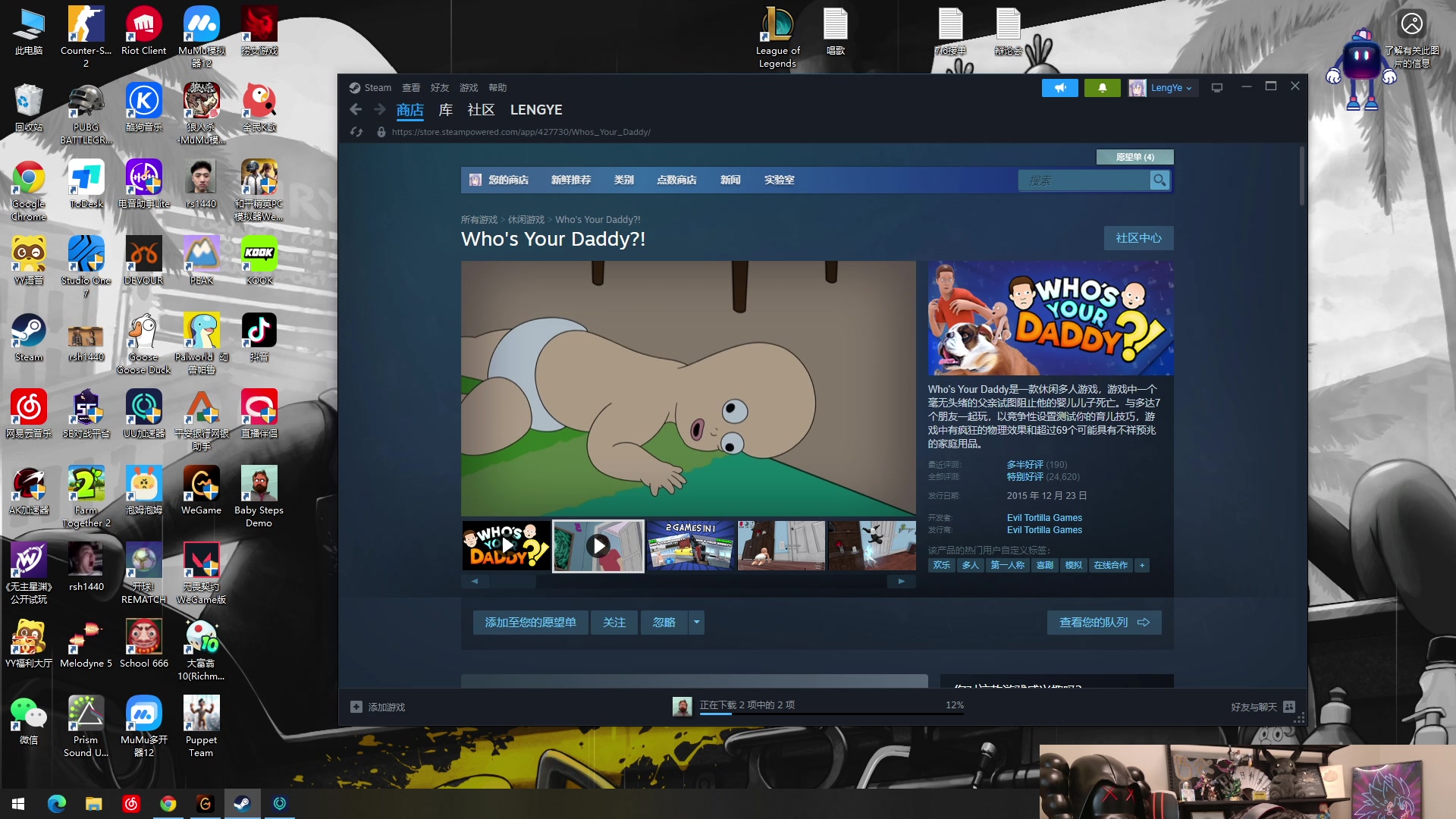Image resolution: width=1456 pixels, height=819 pixels.
Task: Click the 忽略 ignore button
Action: coord(664,623)
